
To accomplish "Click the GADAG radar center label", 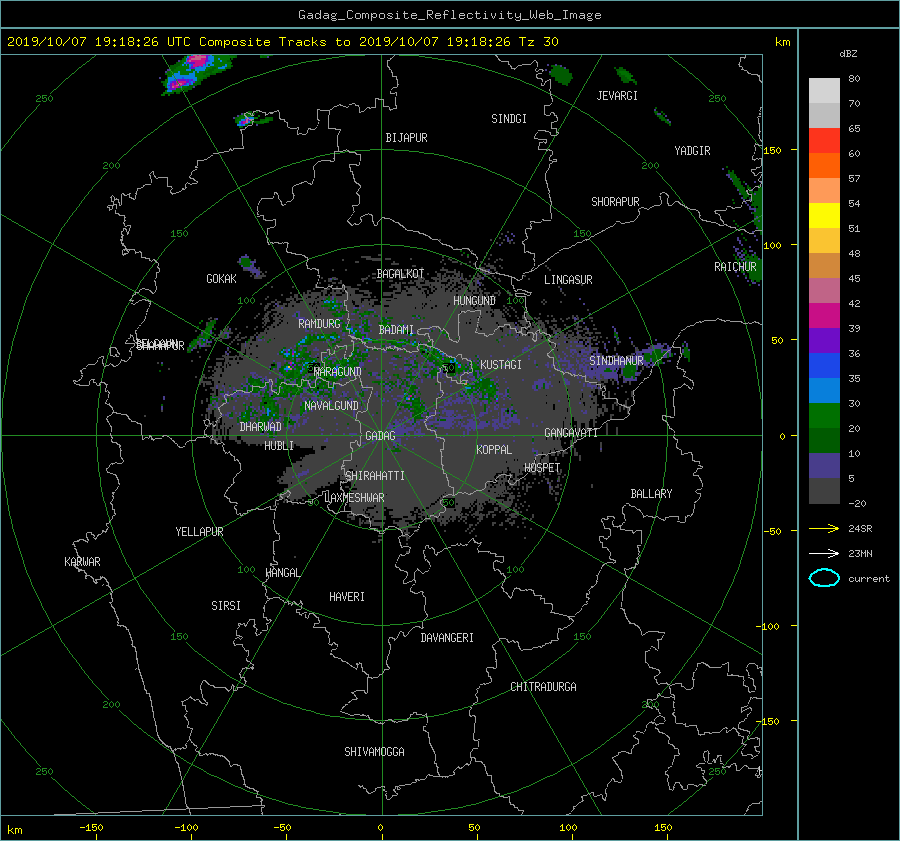I will pos(380,436).
